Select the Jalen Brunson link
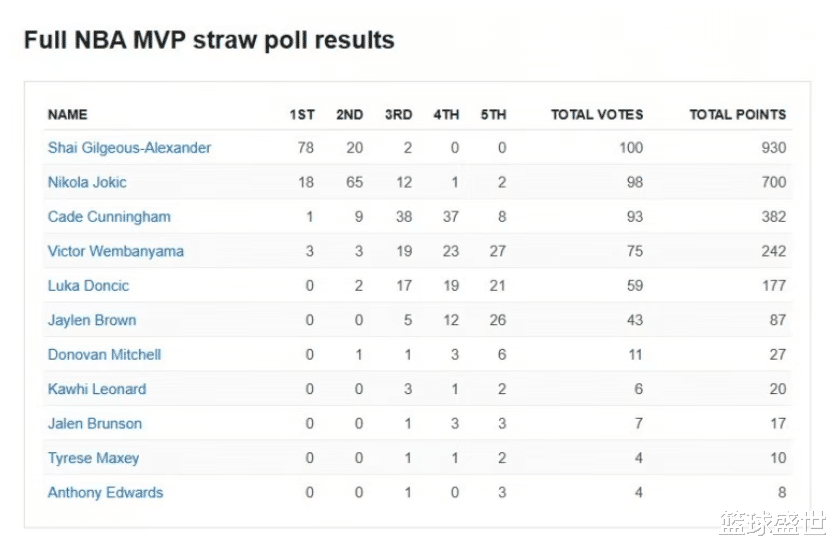 (x=95, y=424)
